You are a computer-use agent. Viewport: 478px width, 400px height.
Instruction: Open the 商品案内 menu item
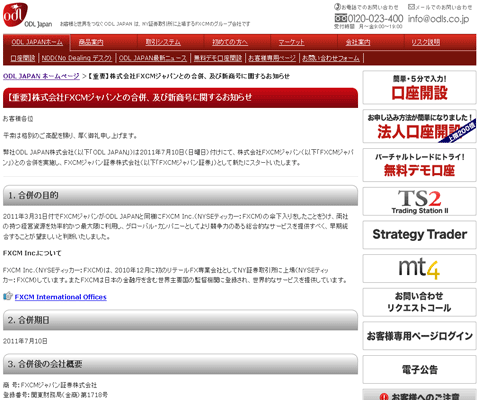tap(91, 42)
